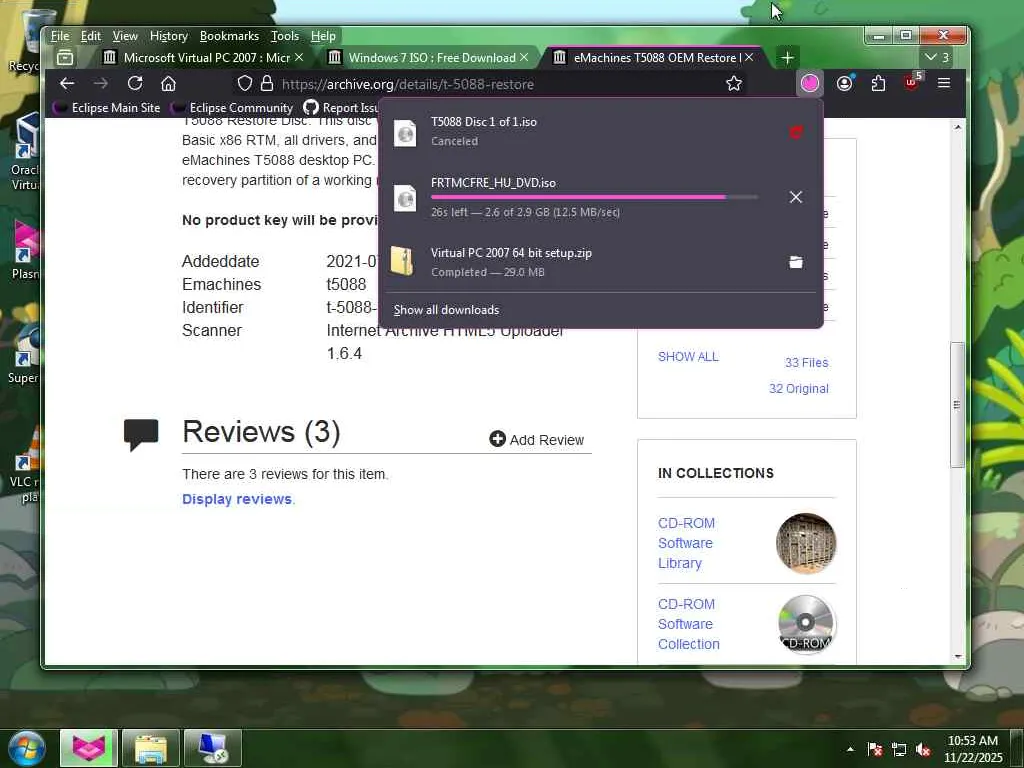This screenshot has width=1024, height=768.
Task: Cancel the FRTMCFRE_HU_DVD.iso download
Action: tap(795, 197)
